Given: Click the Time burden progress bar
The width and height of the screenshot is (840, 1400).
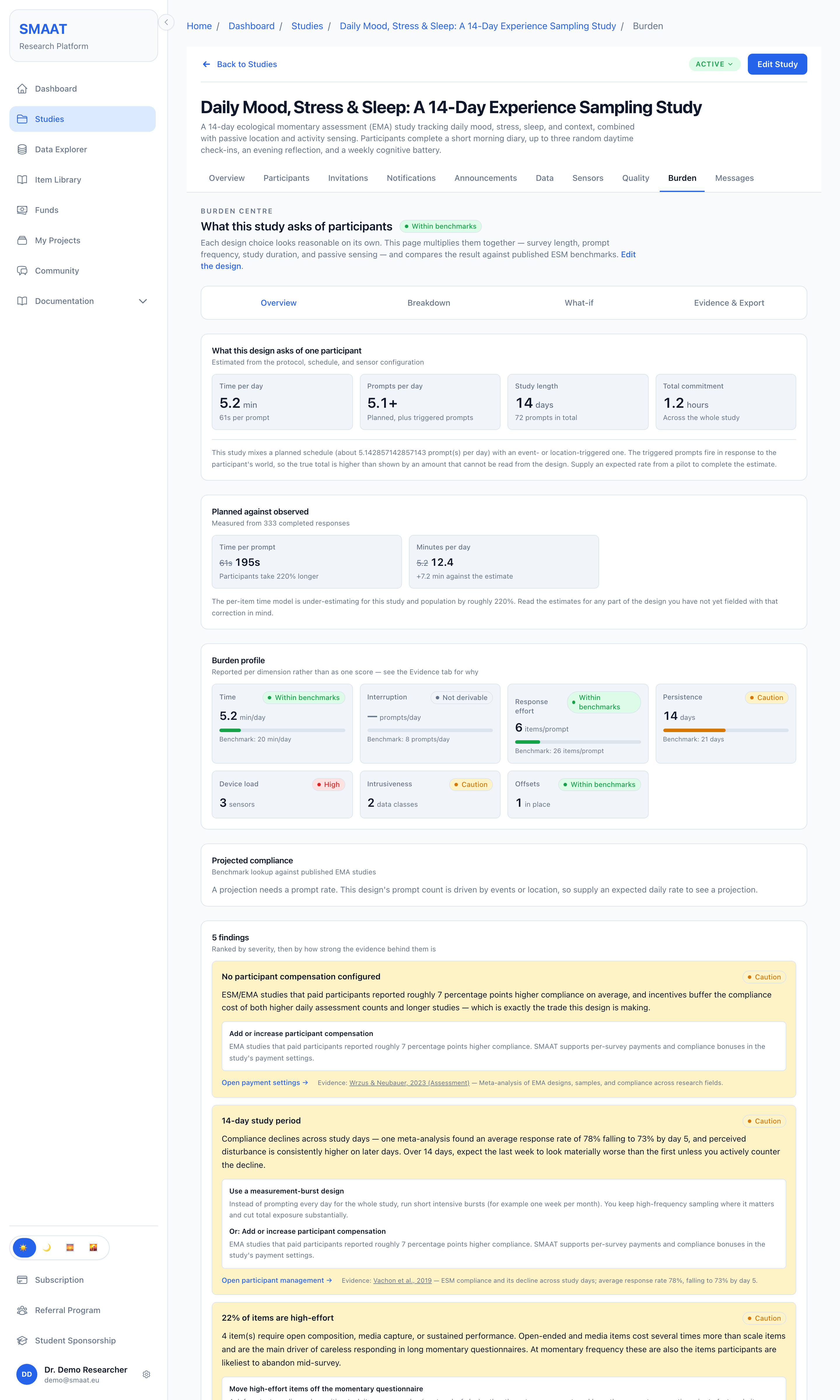Looking at the screenshot, I should point(282,730).
